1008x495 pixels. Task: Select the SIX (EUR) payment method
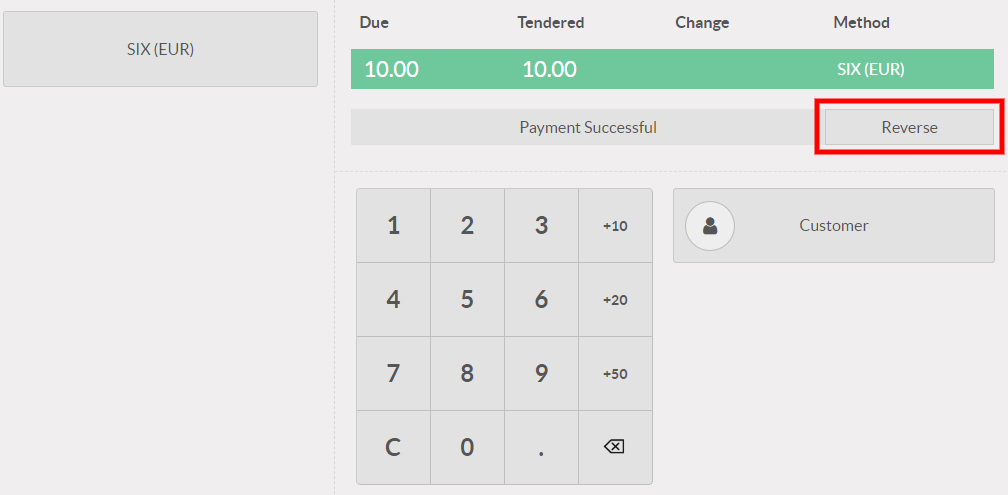(160, 49)
